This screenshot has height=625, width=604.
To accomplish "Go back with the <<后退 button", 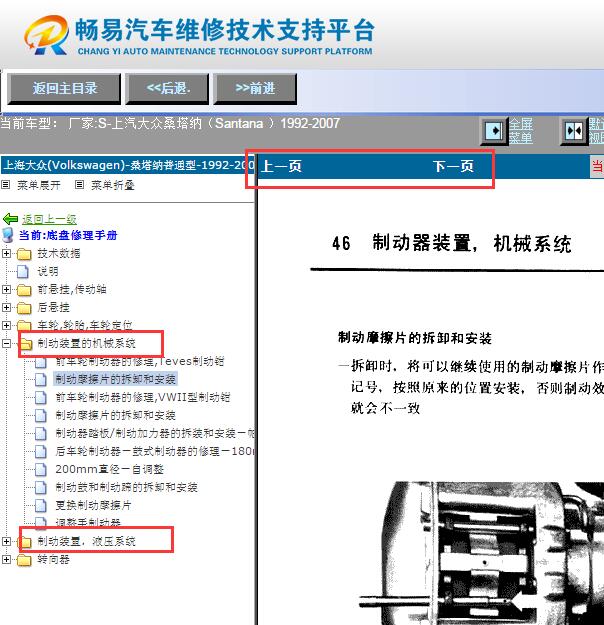I will 167,88.
